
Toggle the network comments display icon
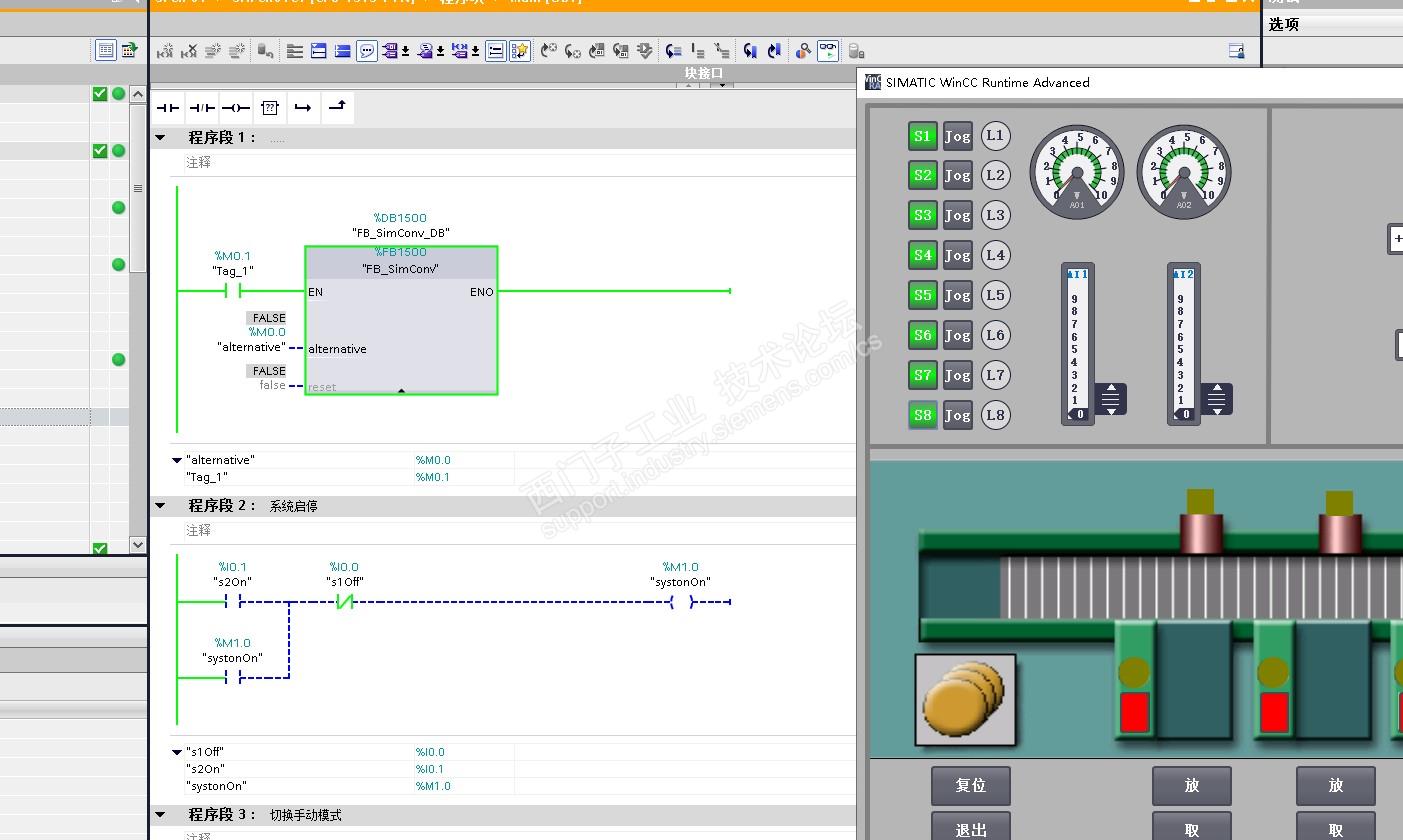point(495,51)
